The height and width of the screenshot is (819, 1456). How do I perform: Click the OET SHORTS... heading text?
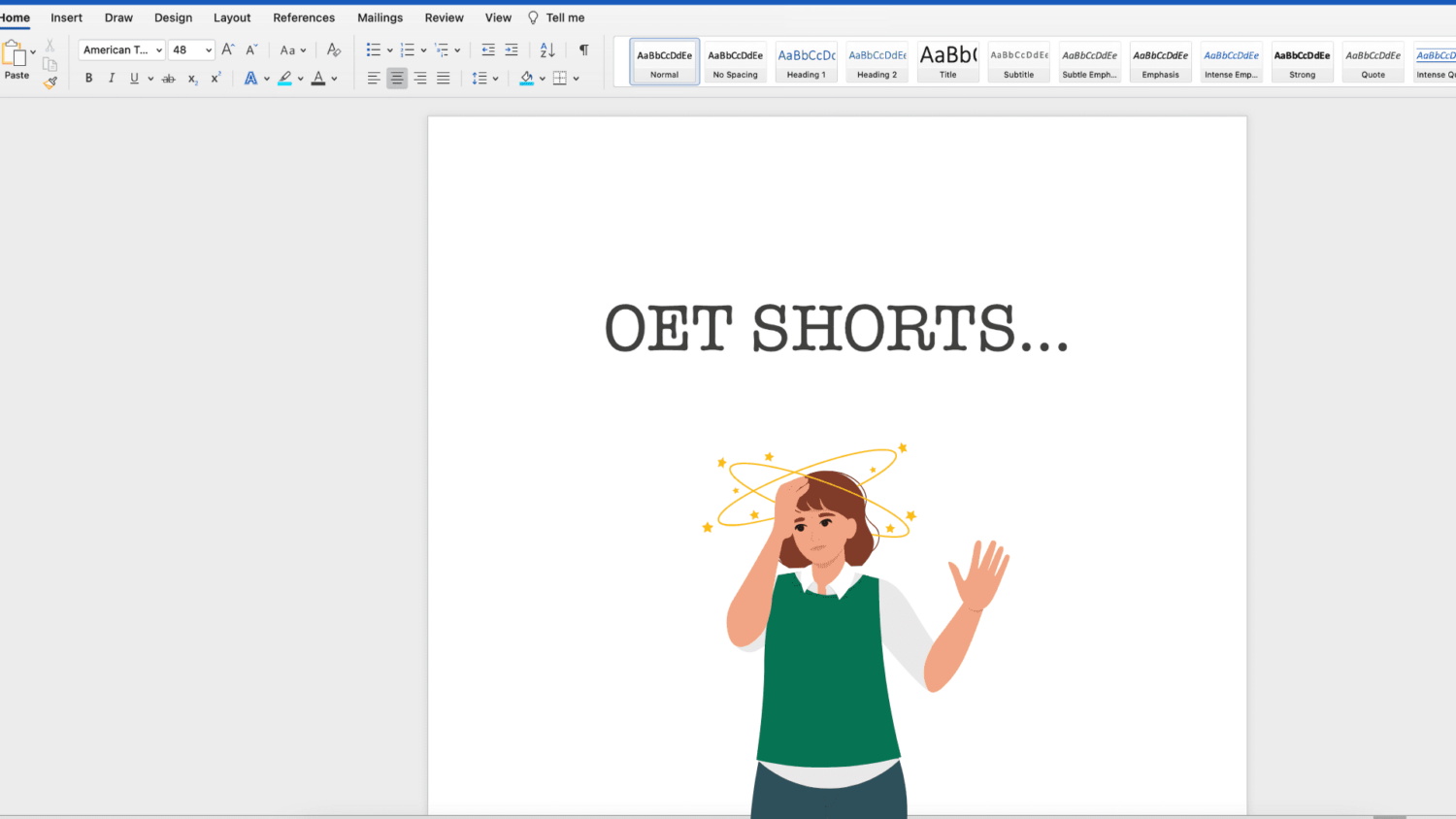click(837, 328)
